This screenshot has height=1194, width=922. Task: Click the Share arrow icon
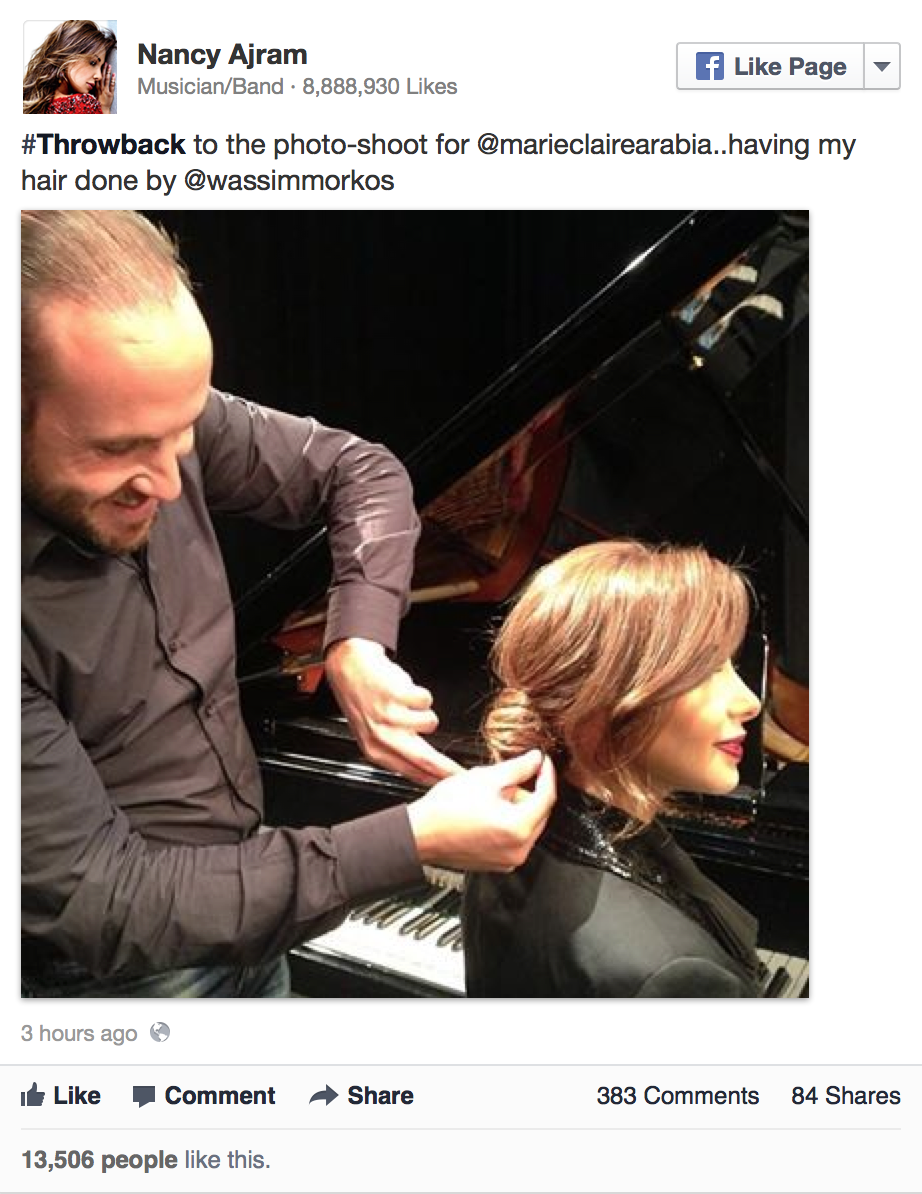pyautogui.click(x=324, y=1096)
